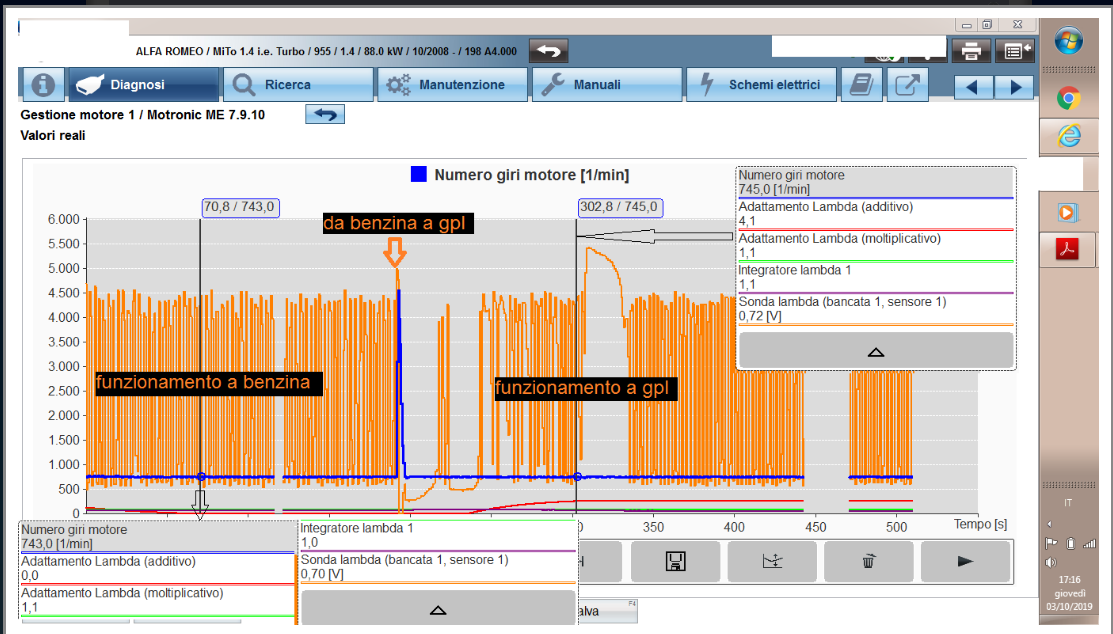This screenshot has height=634, width=1113.
Task: Open the book icon tab
Action: (861, 84)
